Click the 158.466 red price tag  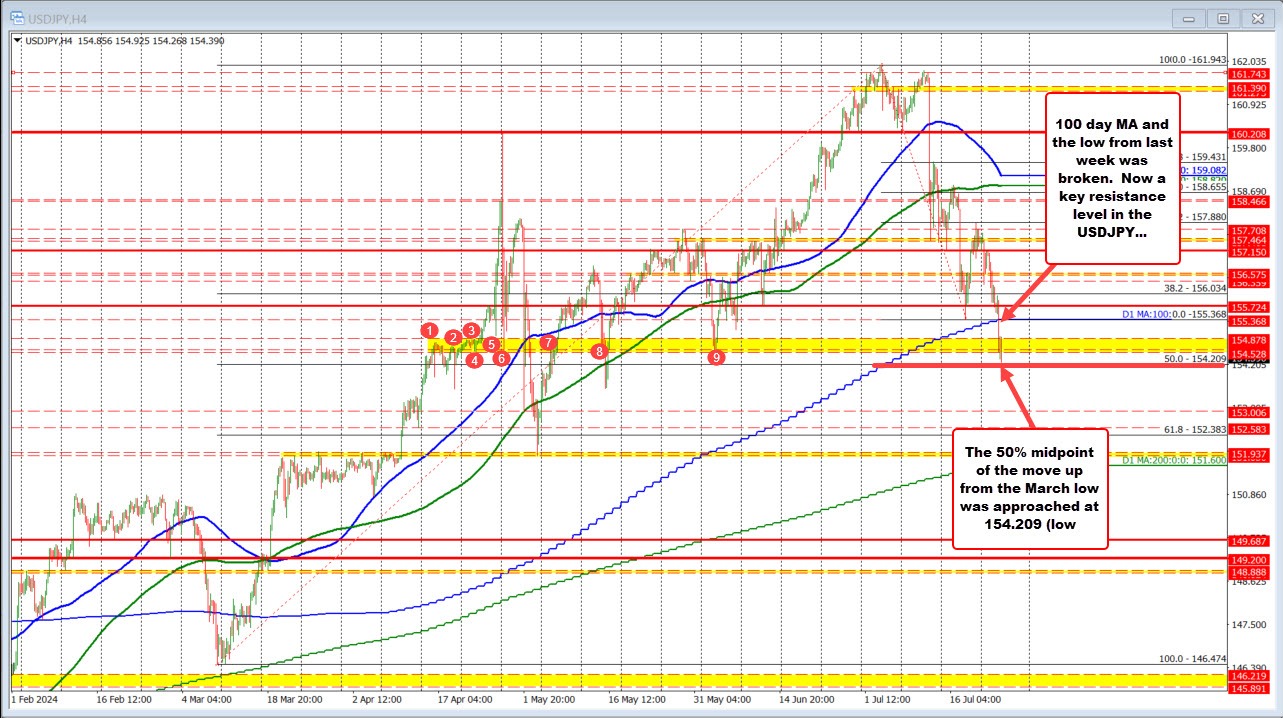(x=1249, y=201)
